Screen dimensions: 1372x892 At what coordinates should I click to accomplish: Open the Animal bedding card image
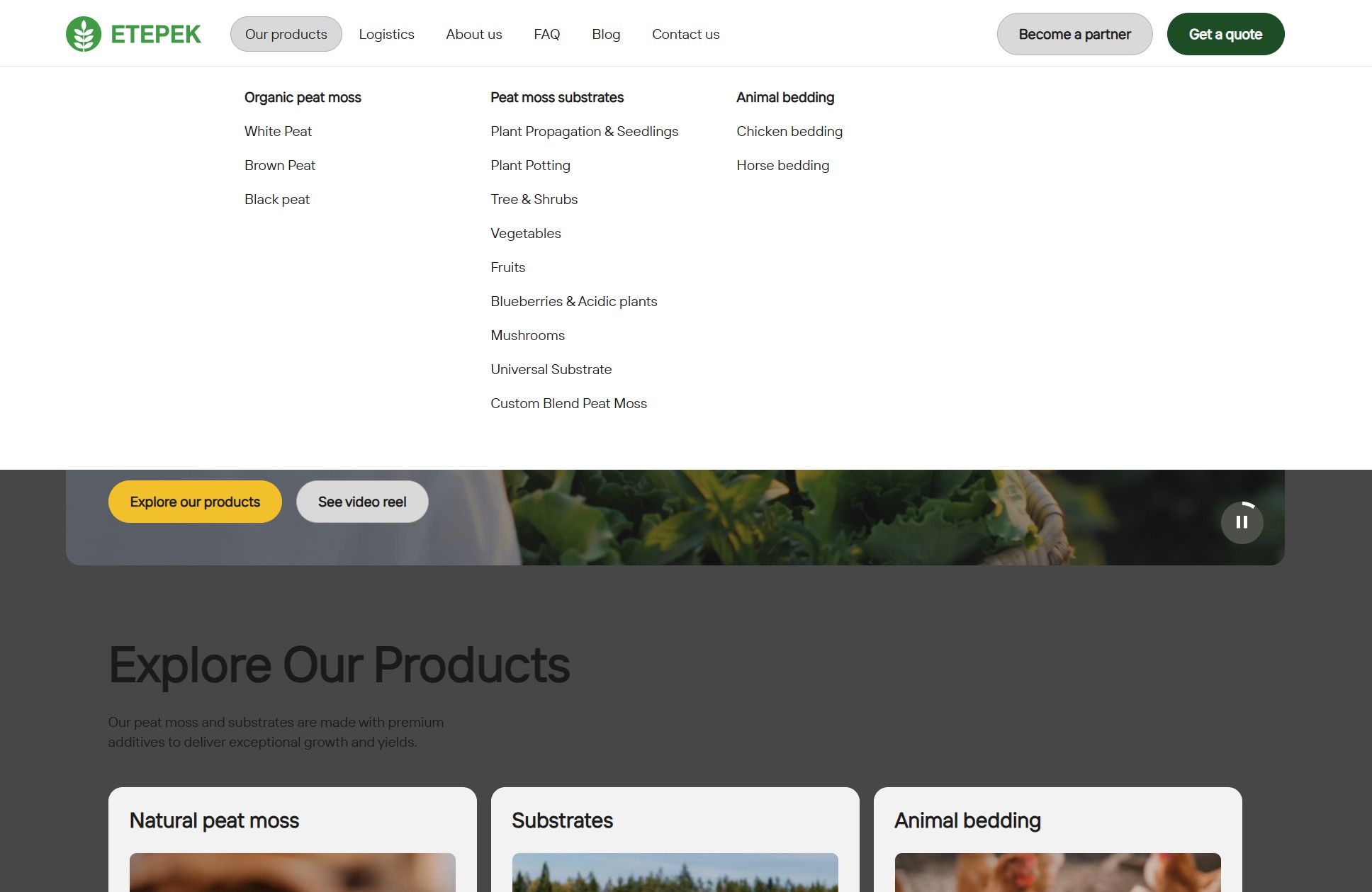point(1057,872)
